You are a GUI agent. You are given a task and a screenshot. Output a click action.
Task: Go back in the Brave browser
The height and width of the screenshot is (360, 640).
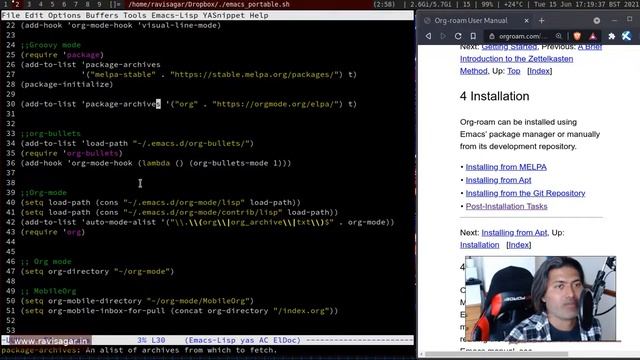(x=428, y=36)
